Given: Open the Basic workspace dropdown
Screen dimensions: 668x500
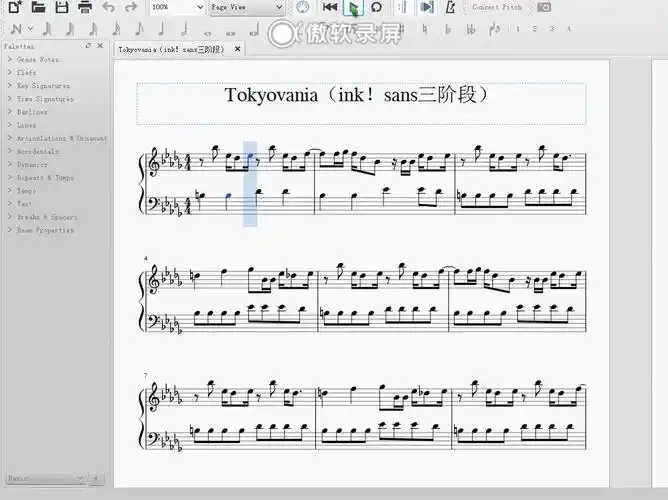Looking at the screenshot, I should (x=46, y=478).
